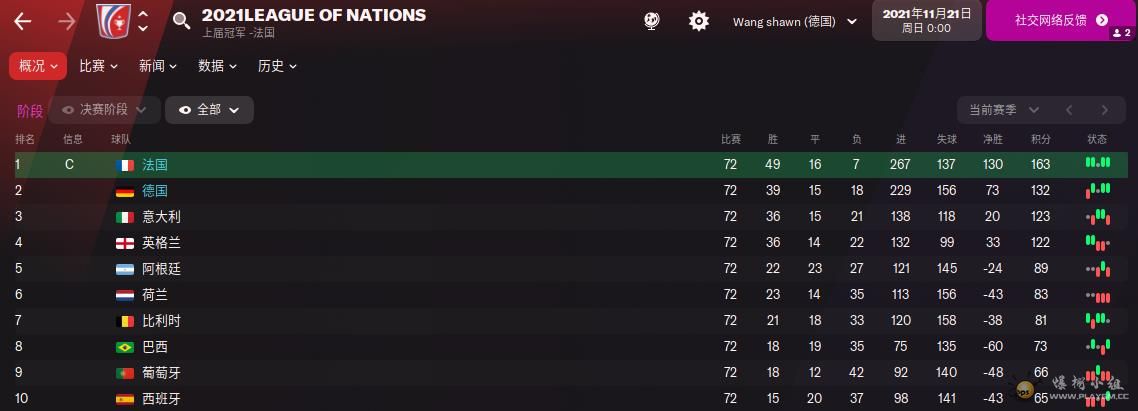Open the Wang shawn manager dropdown
Image resolution: width=1138 pixels, height=411 pixels.
coord(795,21)
